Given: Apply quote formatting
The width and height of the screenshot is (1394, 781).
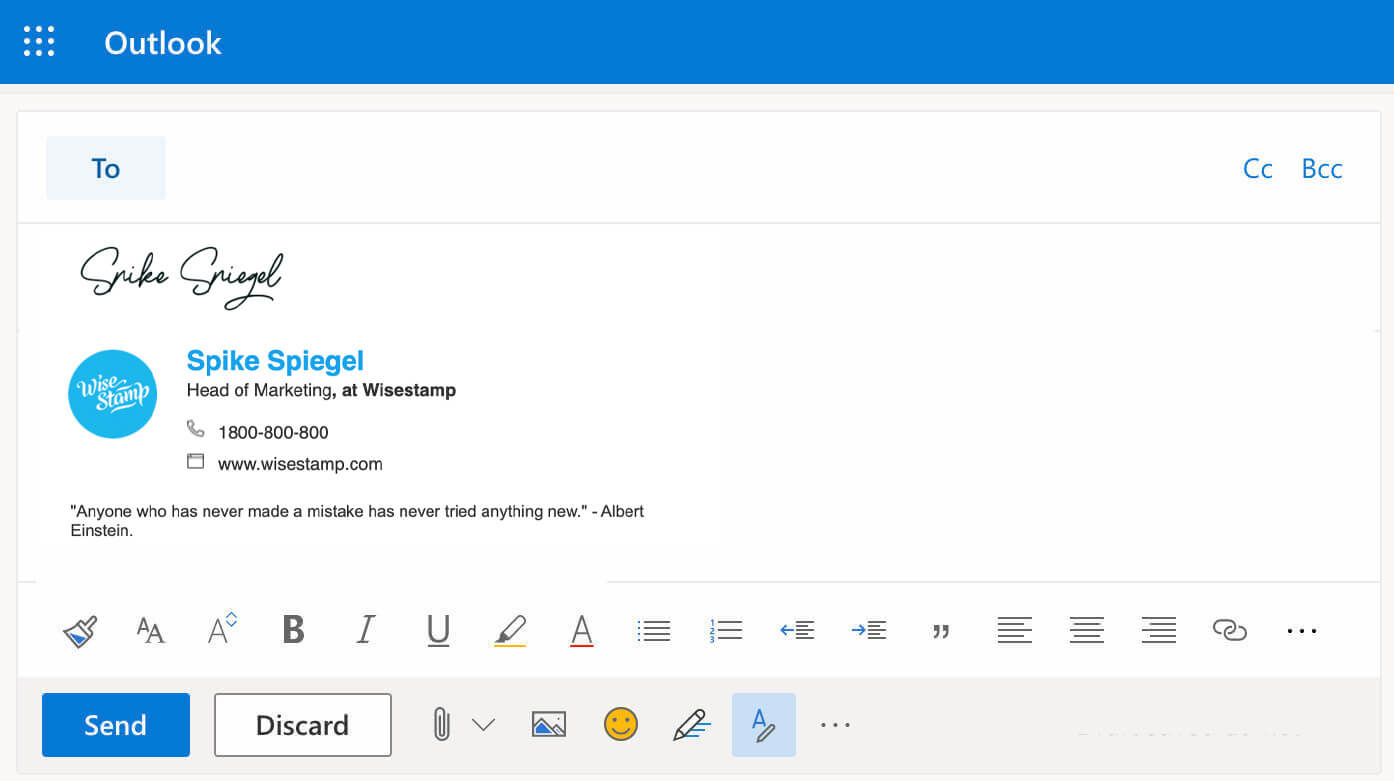Looking at the screenshot, I should [x=941, y=632].
